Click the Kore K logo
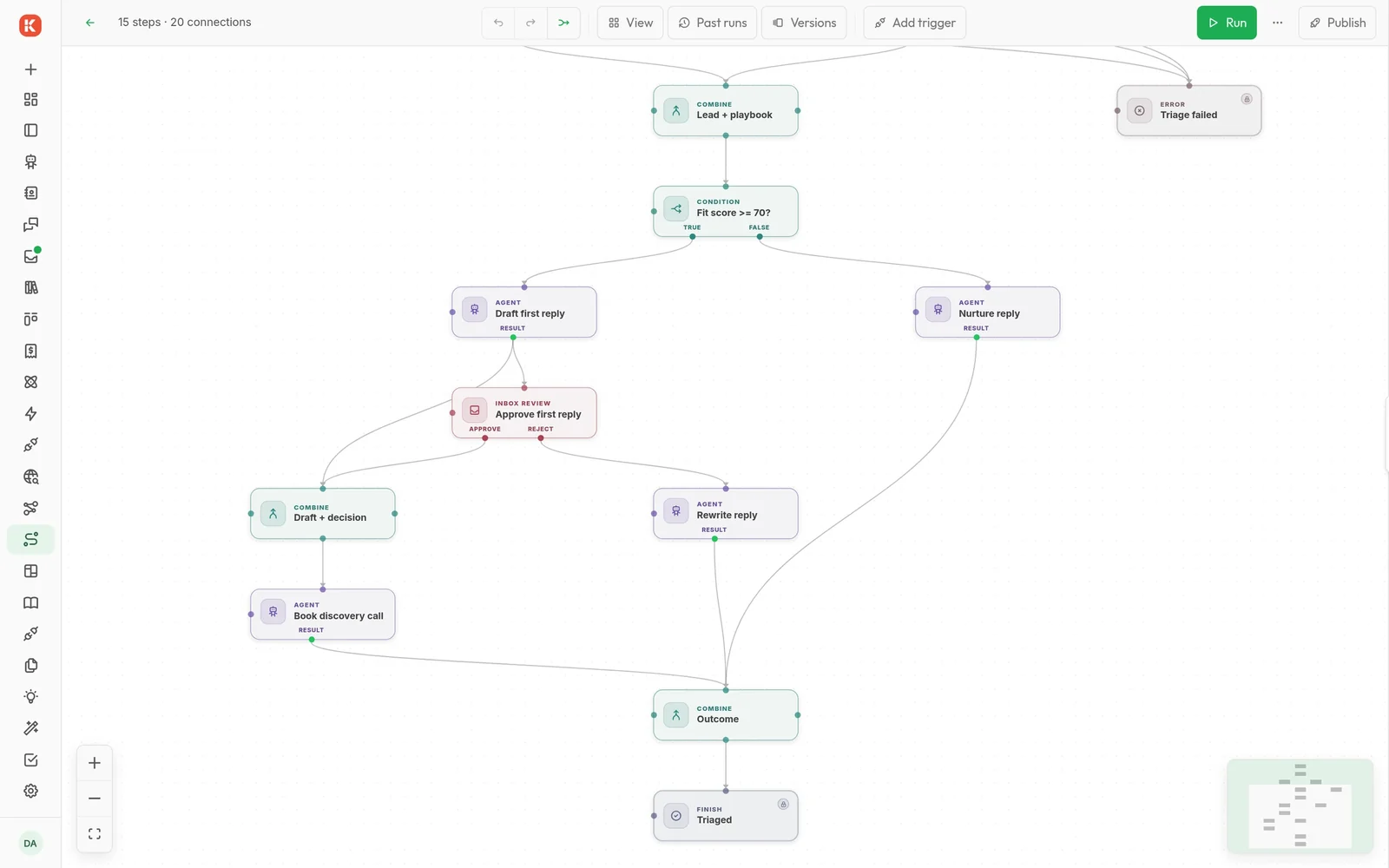 tap(30, 25)
